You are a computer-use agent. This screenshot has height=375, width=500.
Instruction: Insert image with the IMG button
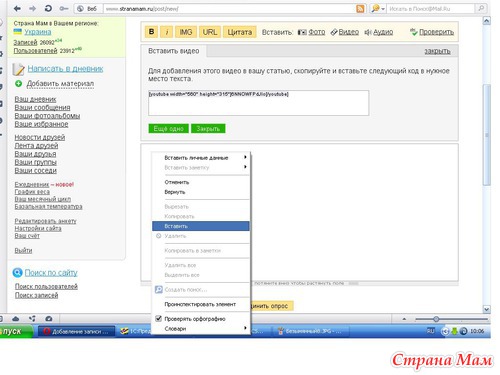186,32
